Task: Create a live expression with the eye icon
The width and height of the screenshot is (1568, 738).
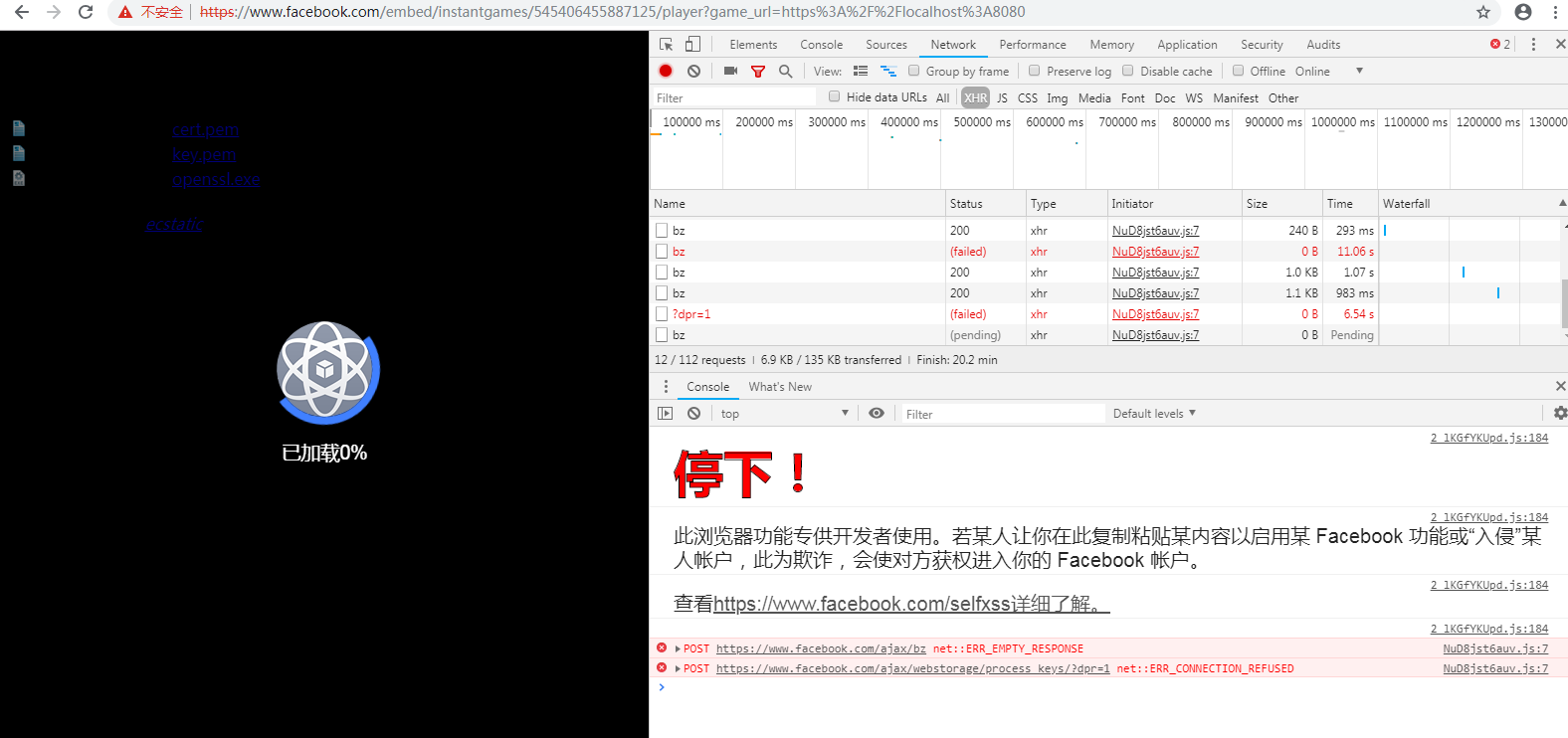Action: [x=876, y=413]
